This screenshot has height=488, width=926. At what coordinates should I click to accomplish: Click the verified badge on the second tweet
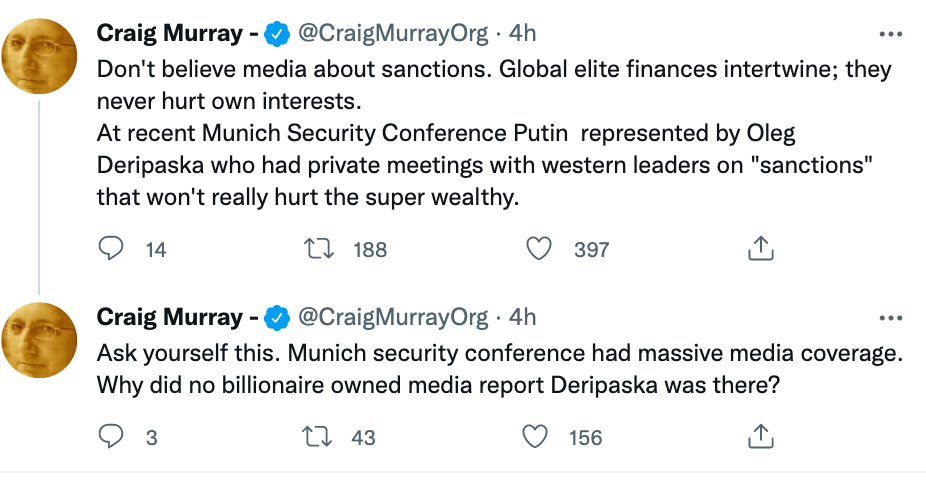click(277, 319)
